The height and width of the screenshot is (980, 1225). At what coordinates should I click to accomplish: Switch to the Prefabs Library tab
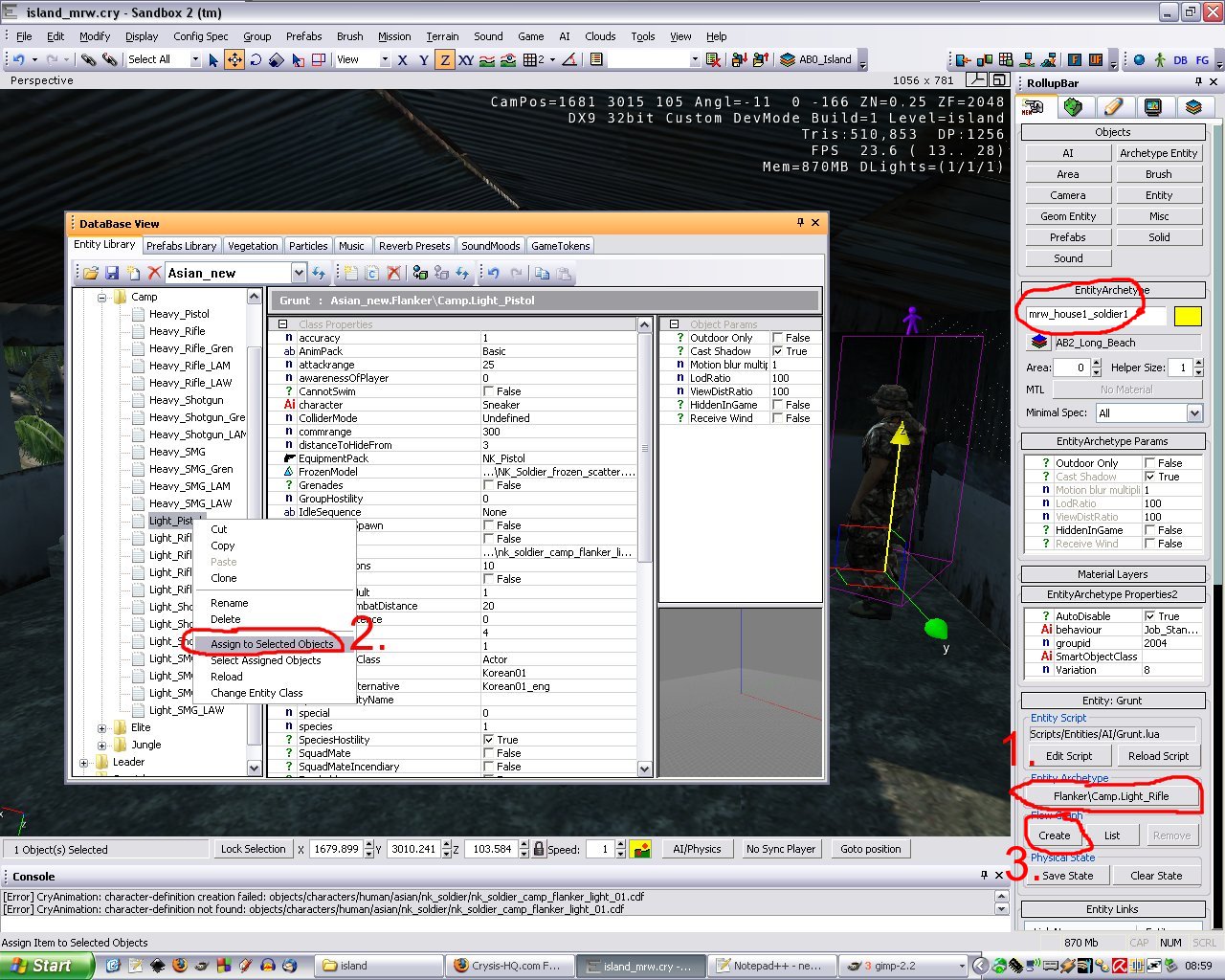click(181, 246)
